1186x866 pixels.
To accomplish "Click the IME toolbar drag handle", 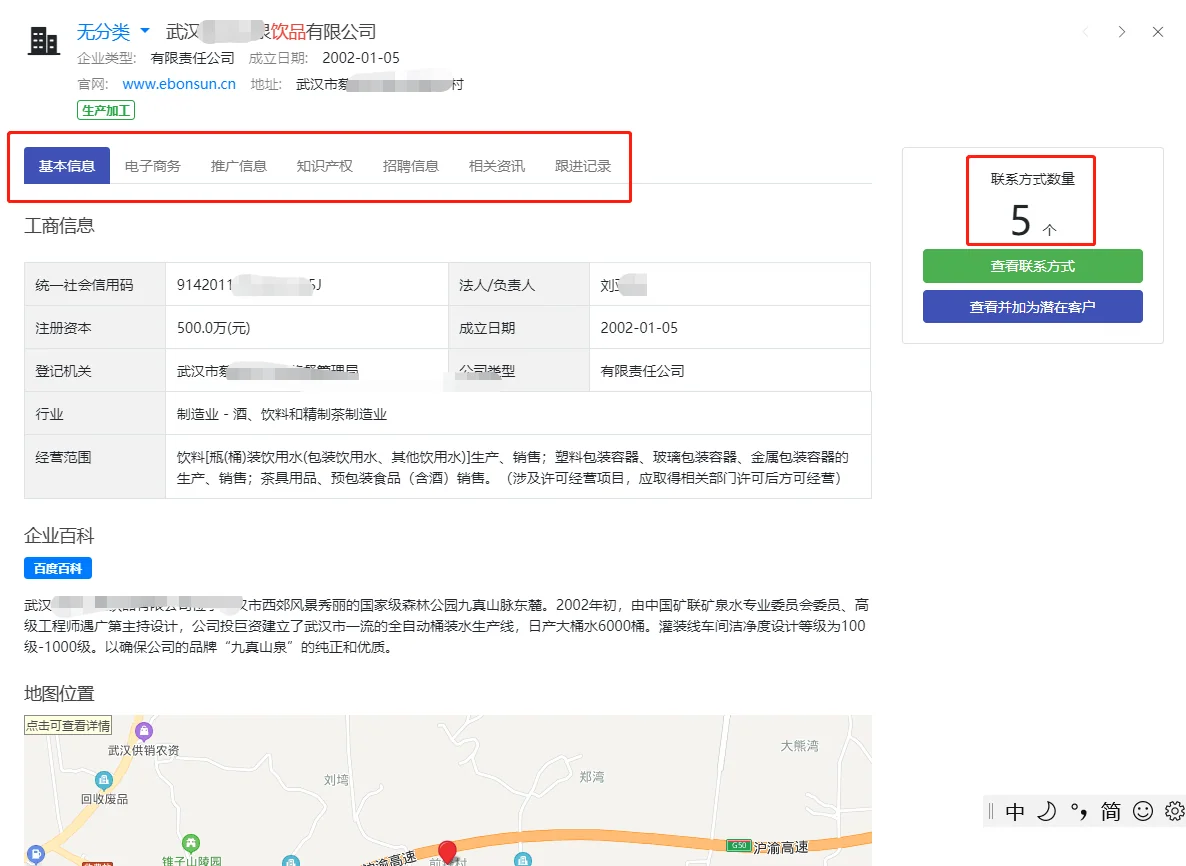I will coord(991,812).
